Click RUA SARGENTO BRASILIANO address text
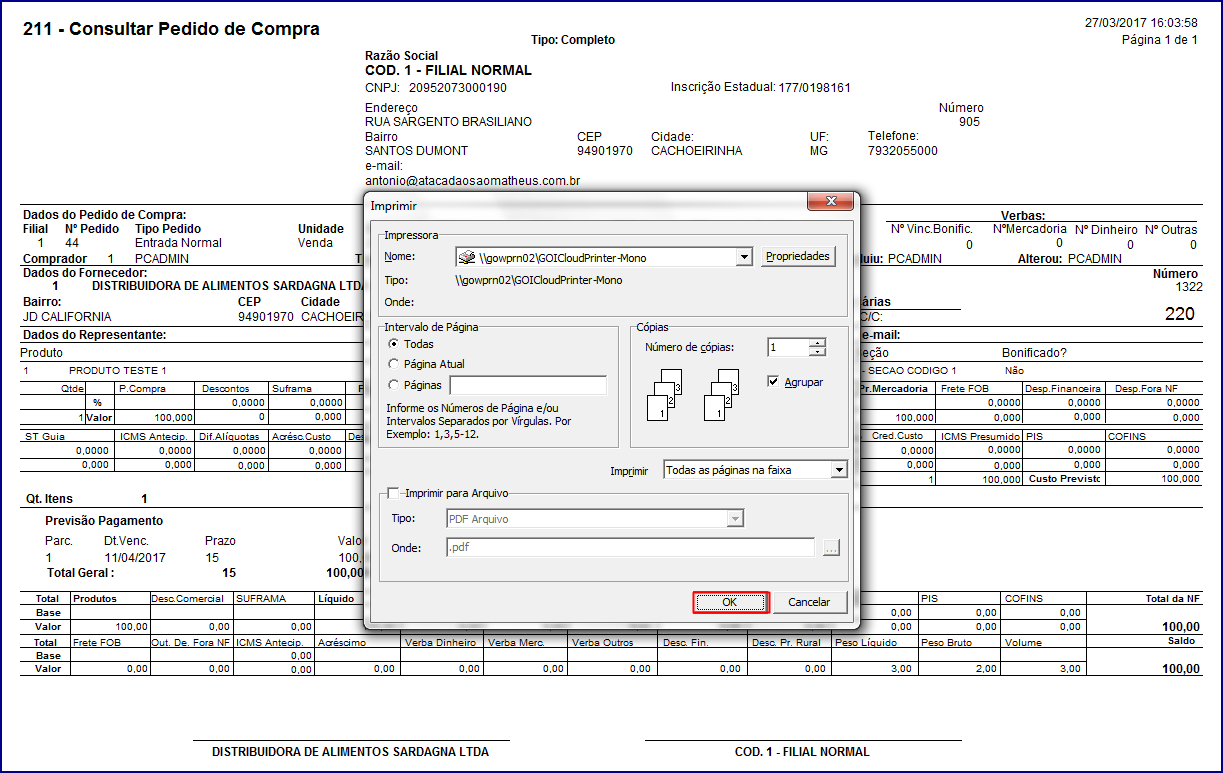 tap(448, 122)
